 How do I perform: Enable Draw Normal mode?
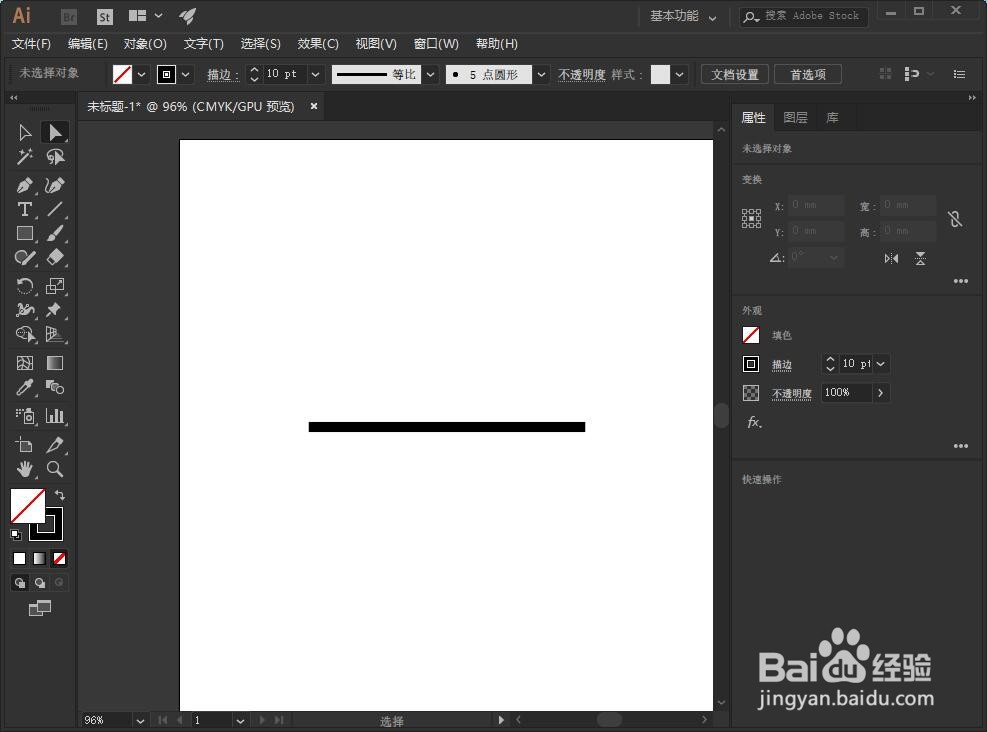[20, 583]
